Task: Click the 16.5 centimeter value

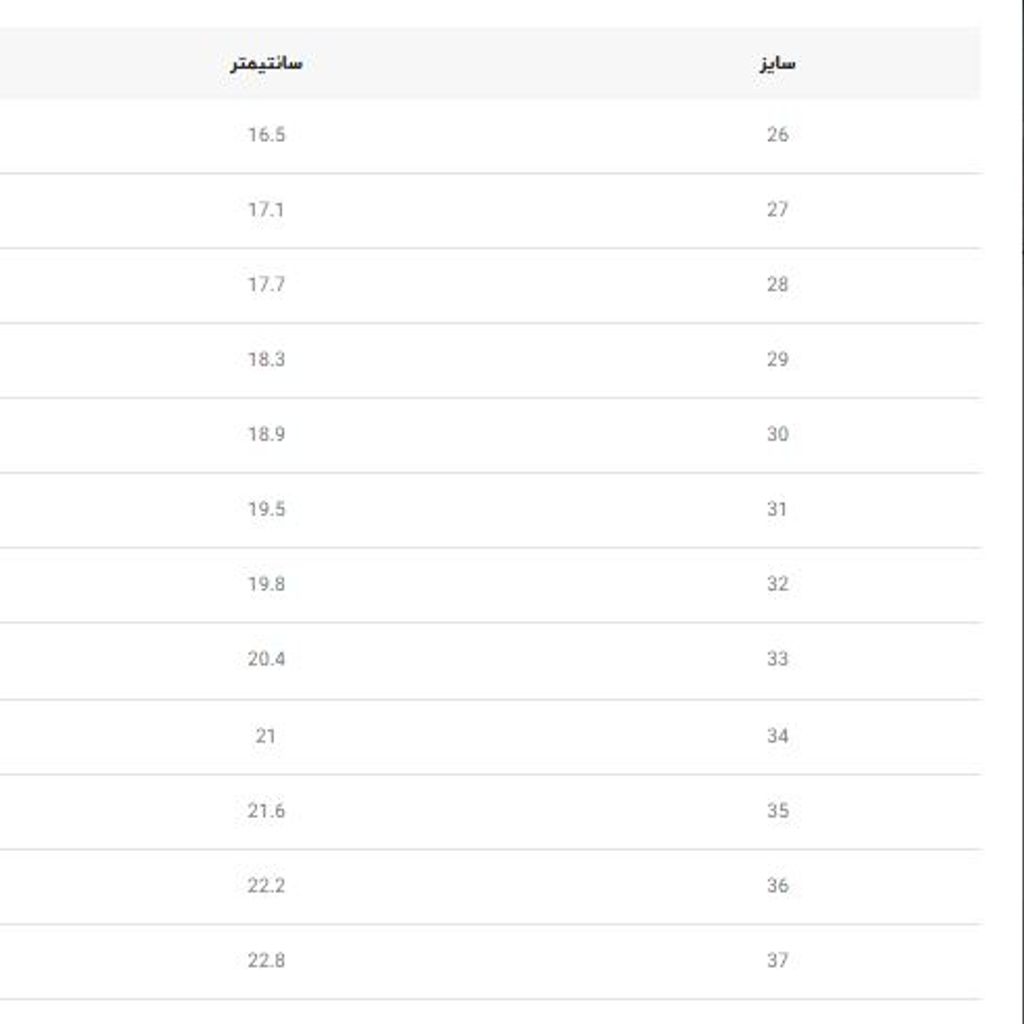Action: [266, 135]
